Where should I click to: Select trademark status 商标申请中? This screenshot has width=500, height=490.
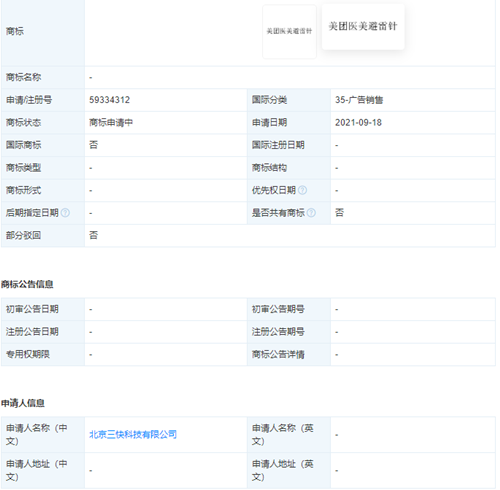tap(111, 123)
